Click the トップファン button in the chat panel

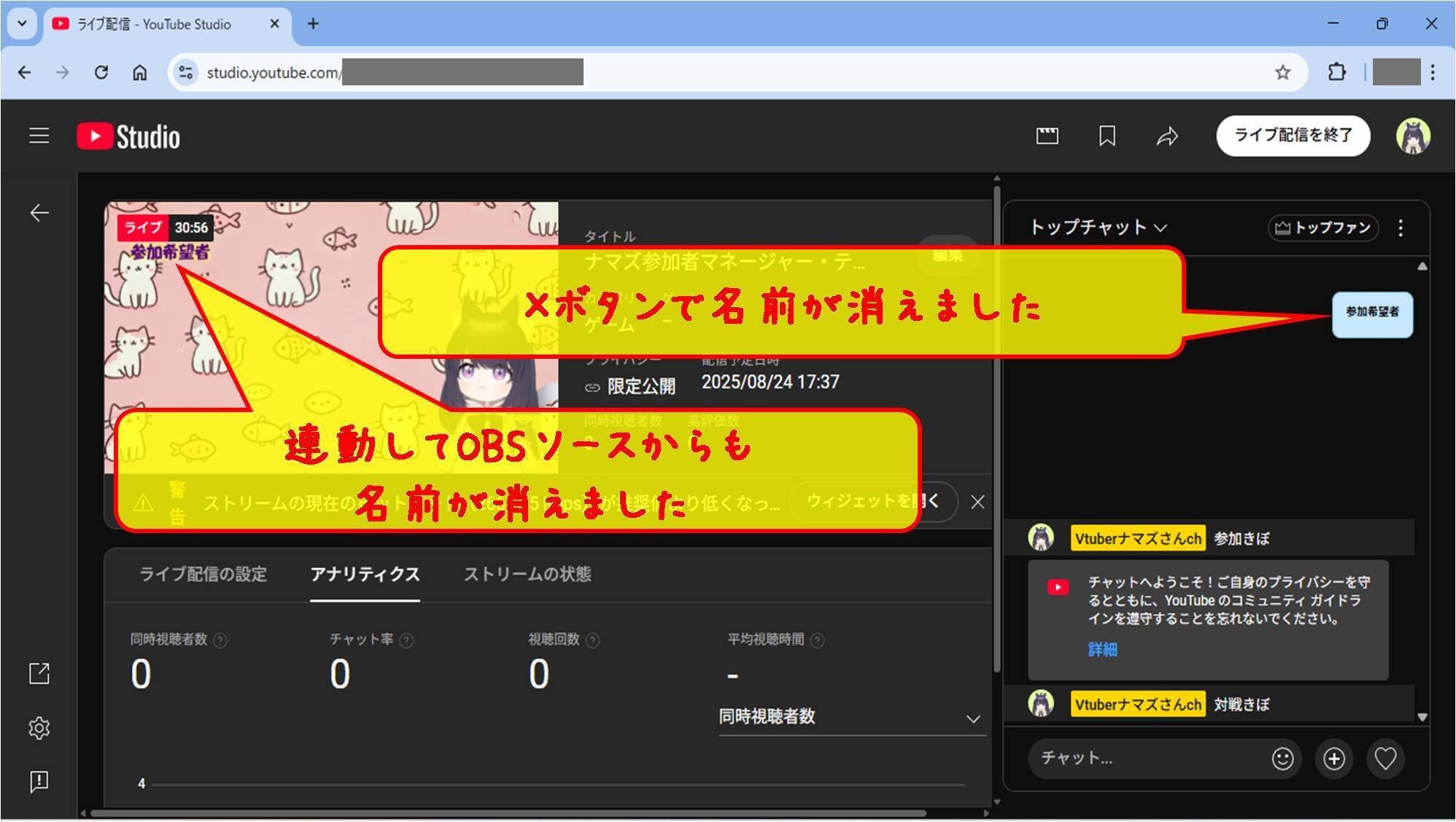coord(1322,228)
